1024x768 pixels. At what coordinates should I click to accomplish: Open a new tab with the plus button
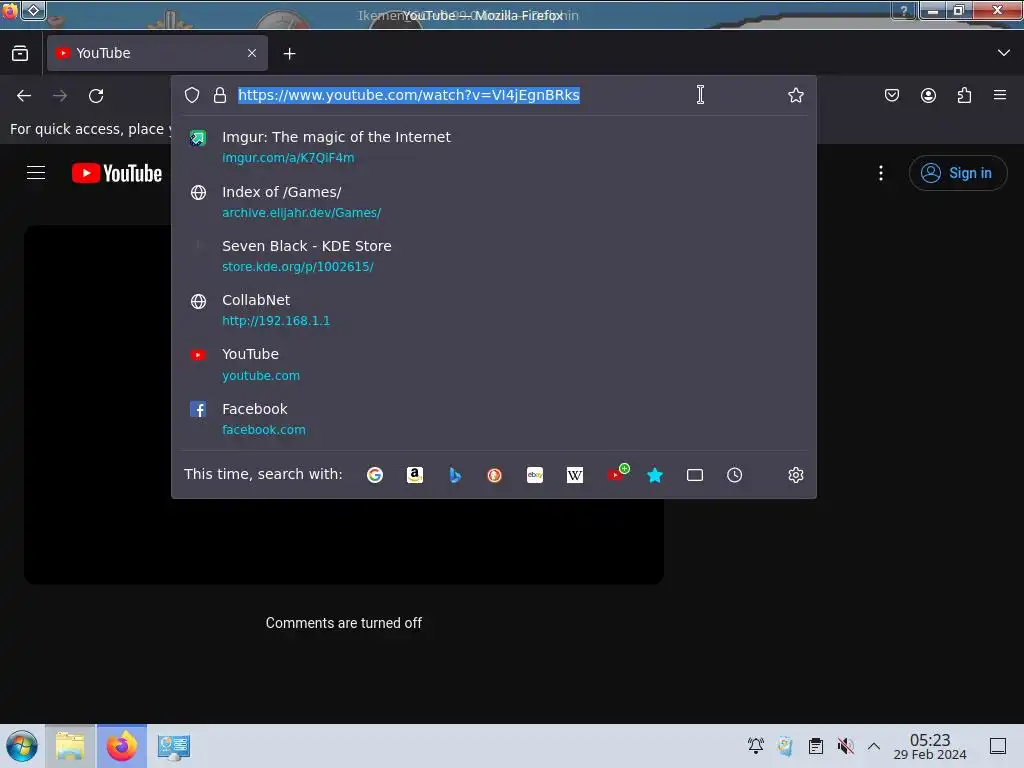tap(289, 54)
